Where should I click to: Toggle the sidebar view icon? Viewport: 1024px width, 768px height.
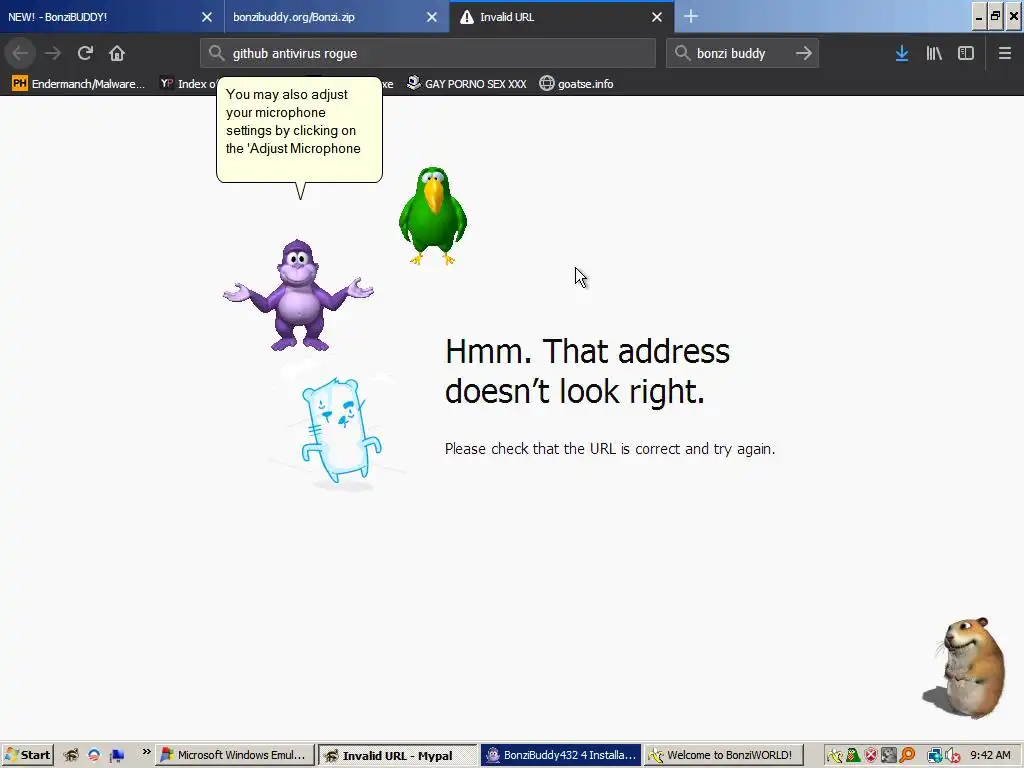pyautogui.click(x=966, y=54)
